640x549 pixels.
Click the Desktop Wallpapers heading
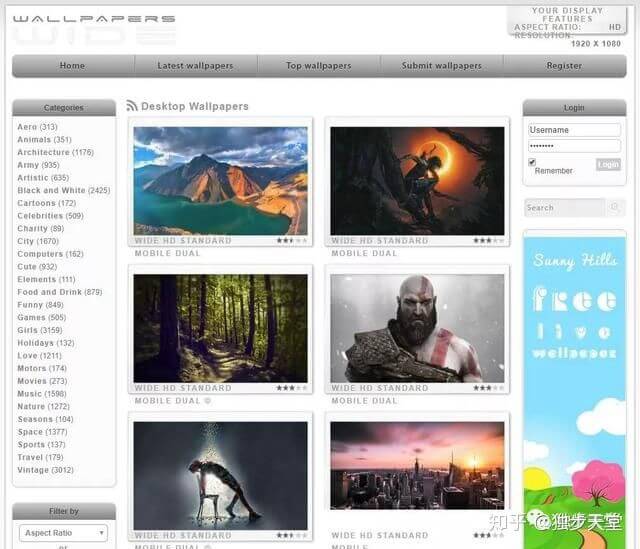(x=195, y=106)
